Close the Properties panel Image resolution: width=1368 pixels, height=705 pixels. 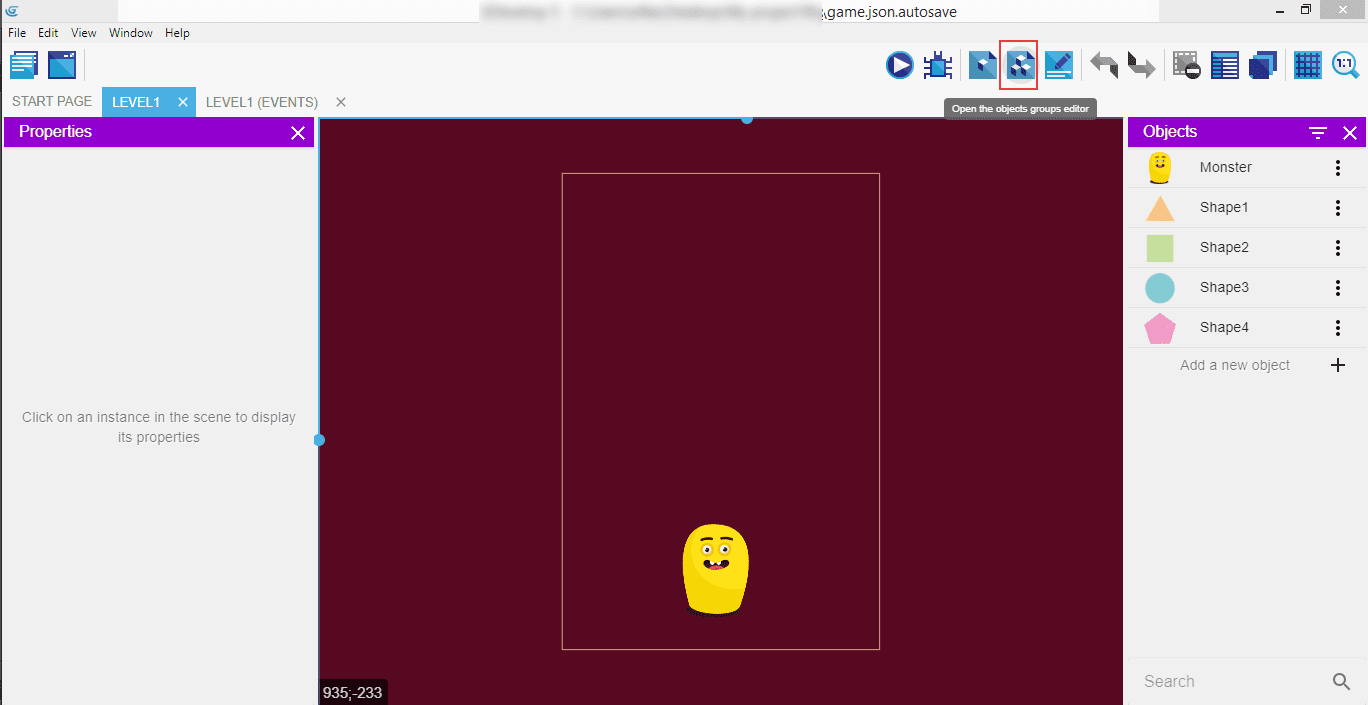[x=297, y=133]
